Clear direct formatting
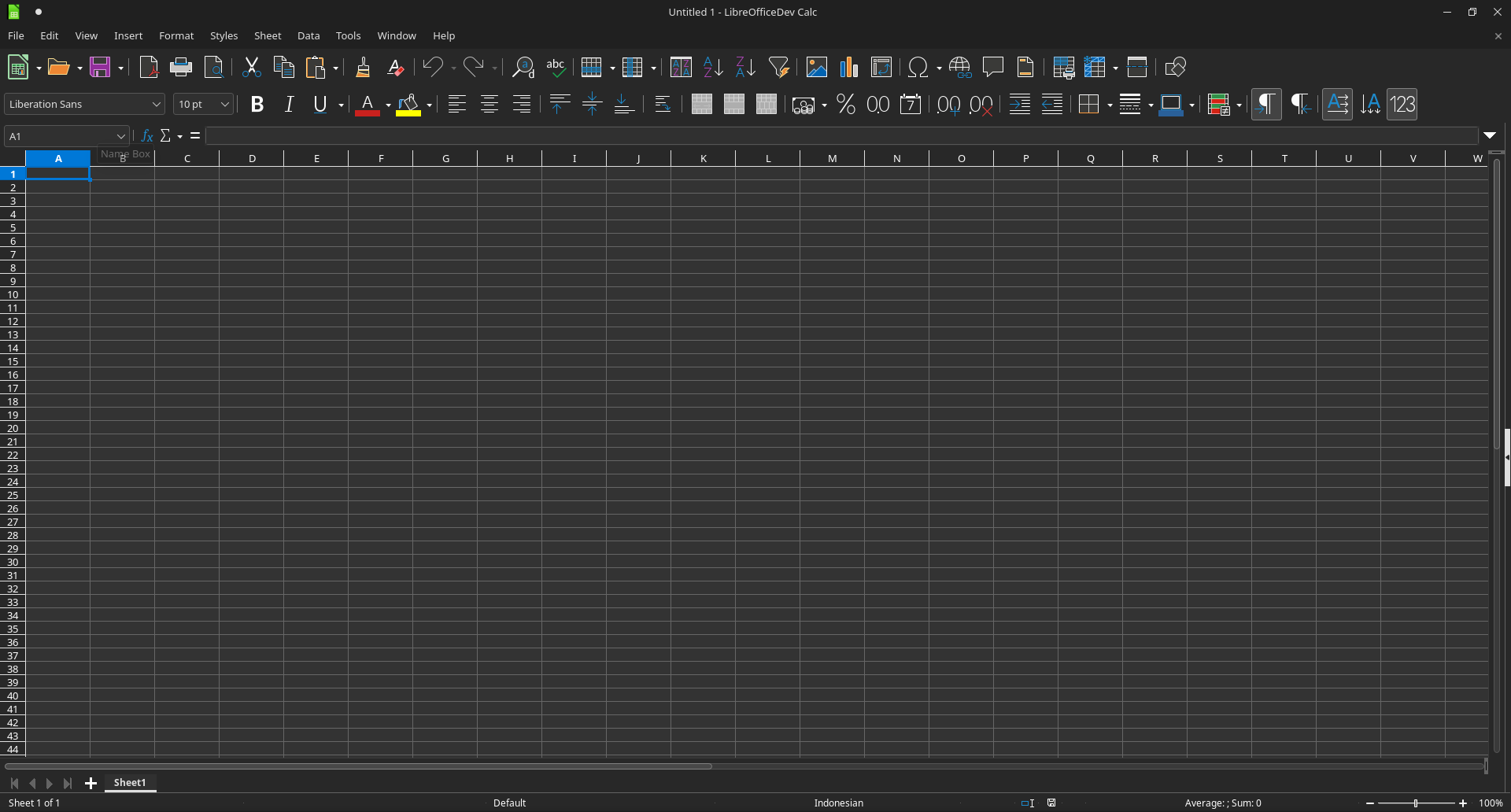1511x812 pixels. click(396, 67)
